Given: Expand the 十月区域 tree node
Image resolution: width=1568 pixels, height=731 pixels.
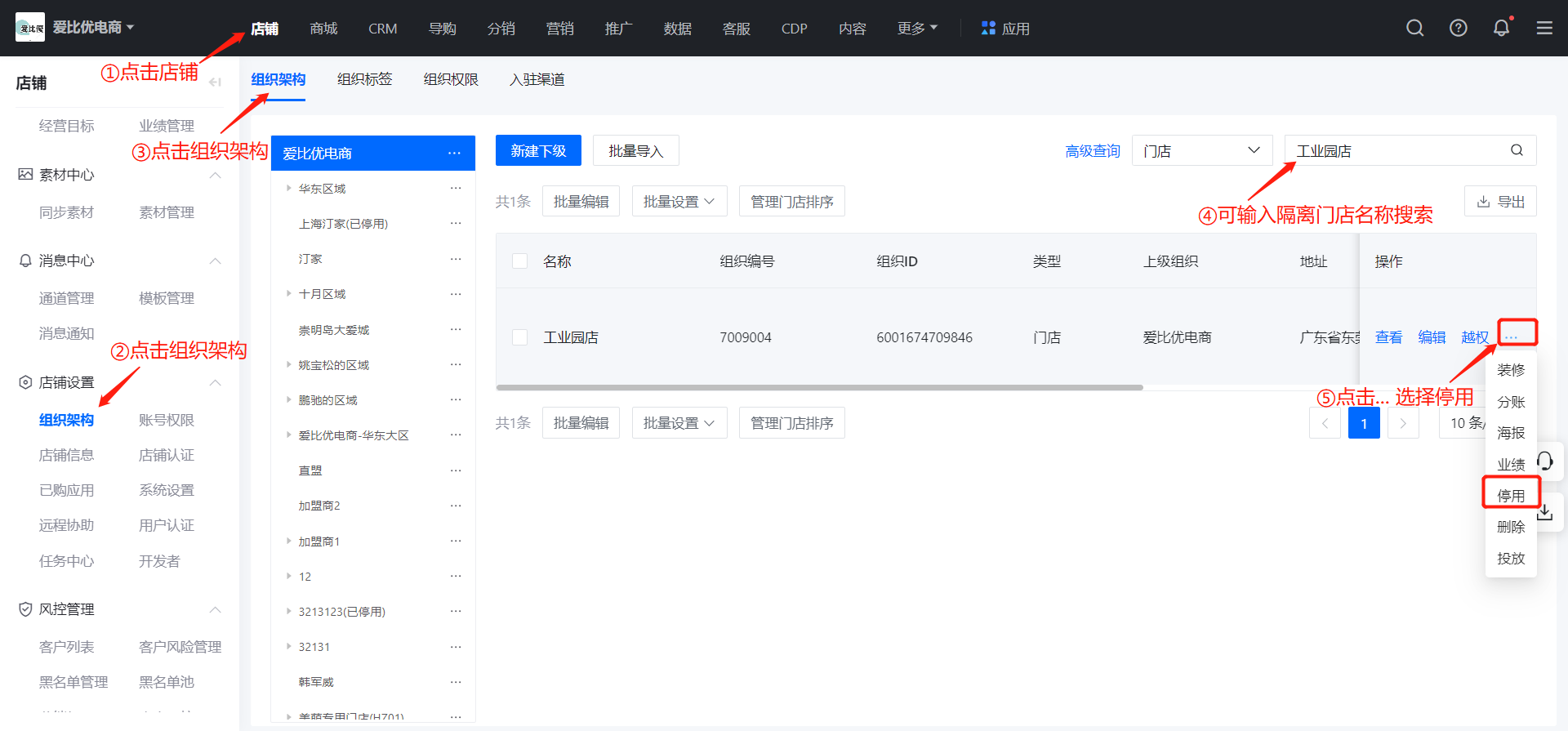Looking at the screenshot, I should 288,293.
